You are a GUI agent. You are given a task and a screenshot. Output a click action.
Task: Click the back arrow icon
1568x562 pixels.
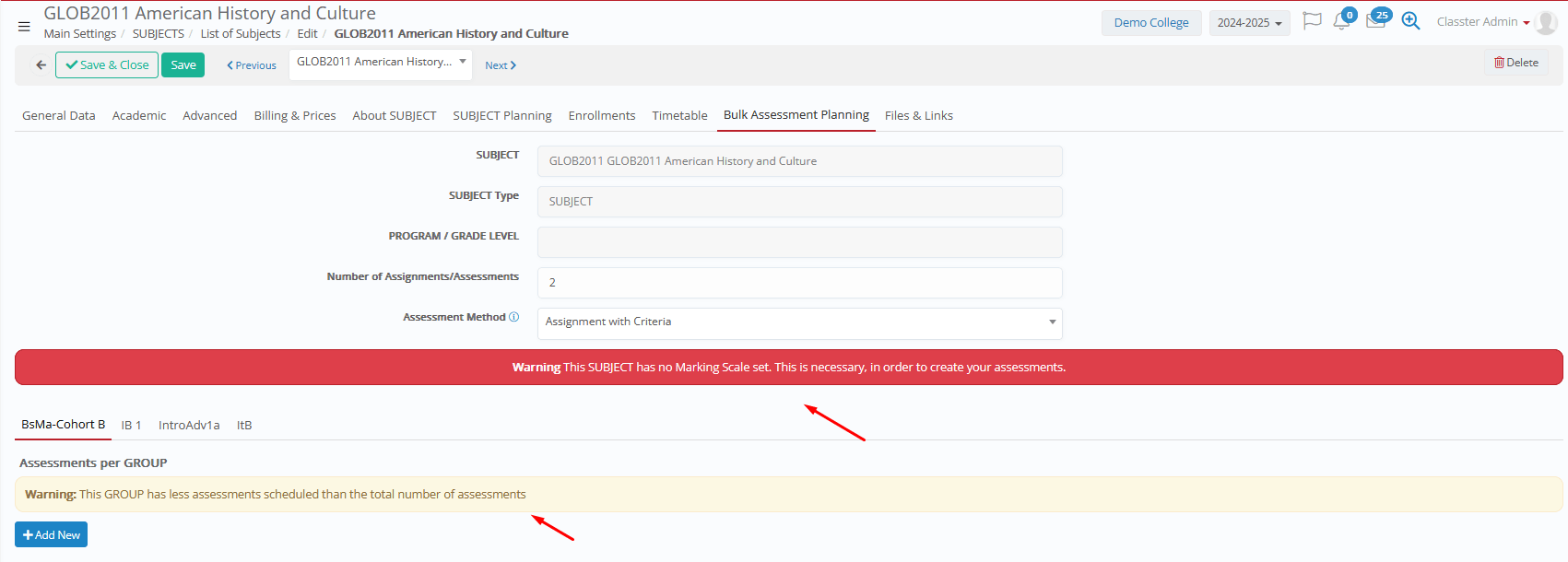(41, 65)
